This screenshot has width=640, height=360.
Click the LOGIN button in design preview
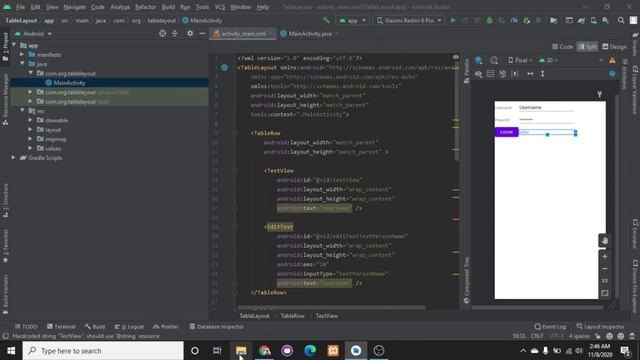coord(507,132)
